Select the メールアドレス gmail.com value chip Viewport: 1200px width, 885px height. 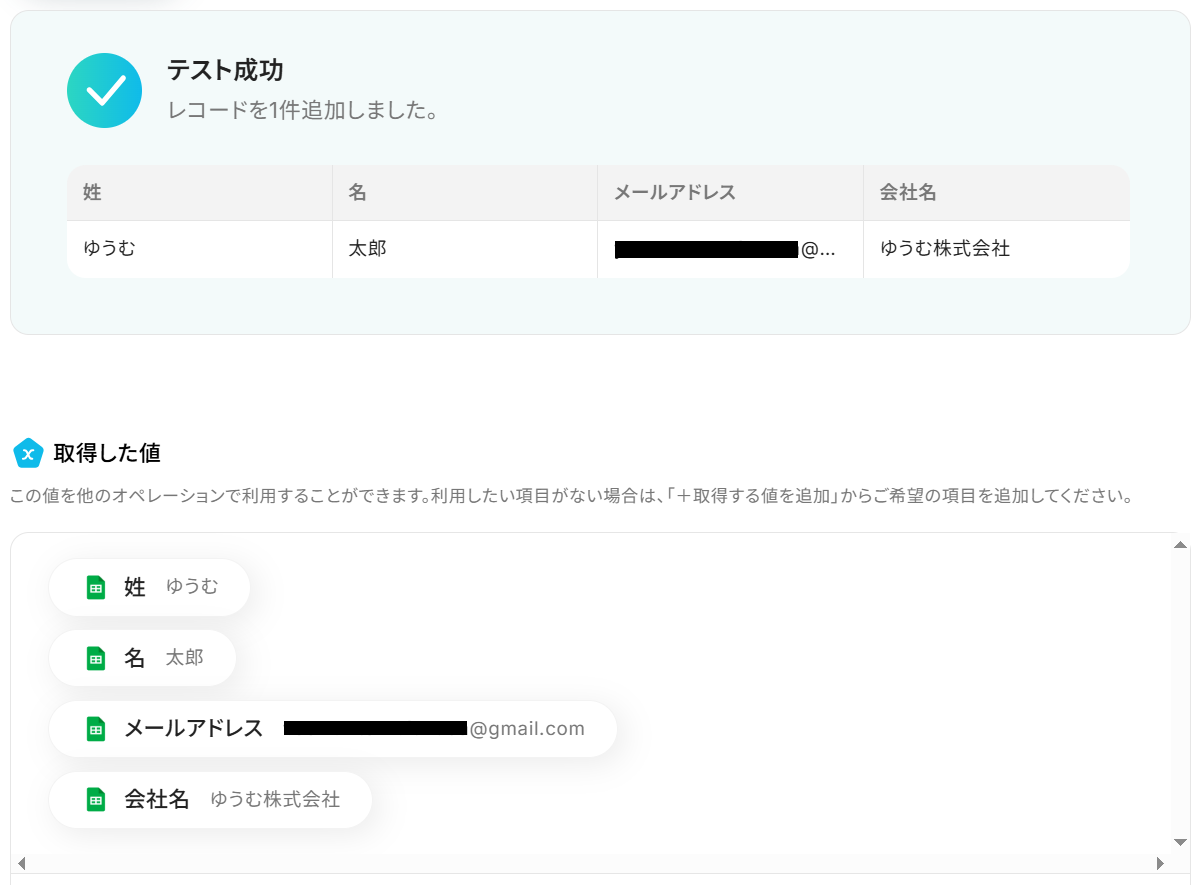(x=333, y=729)
